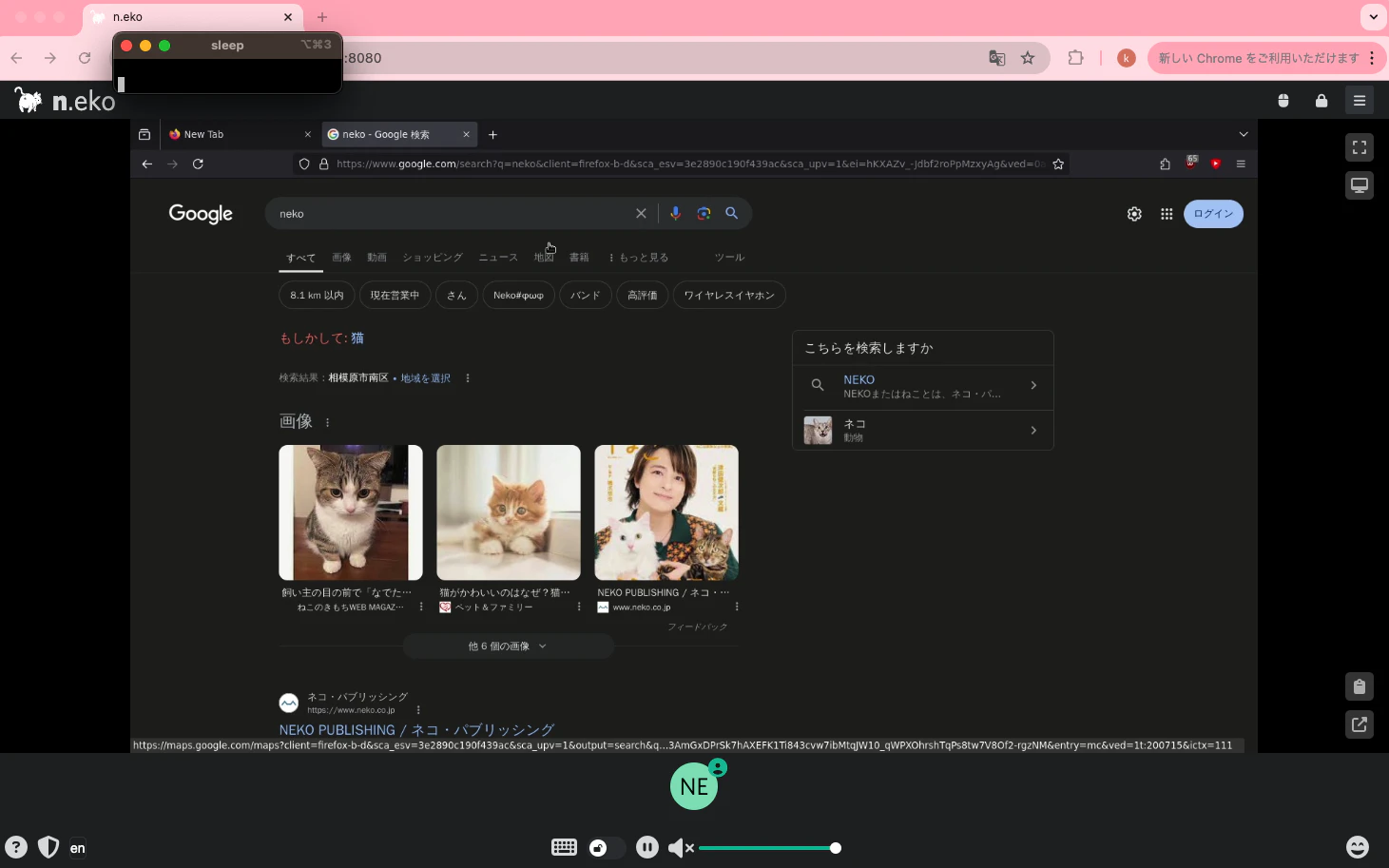This screenshot has width=1389, height=868.
Task: Reload the page in Chrome
Action: (x=85, y=58)
